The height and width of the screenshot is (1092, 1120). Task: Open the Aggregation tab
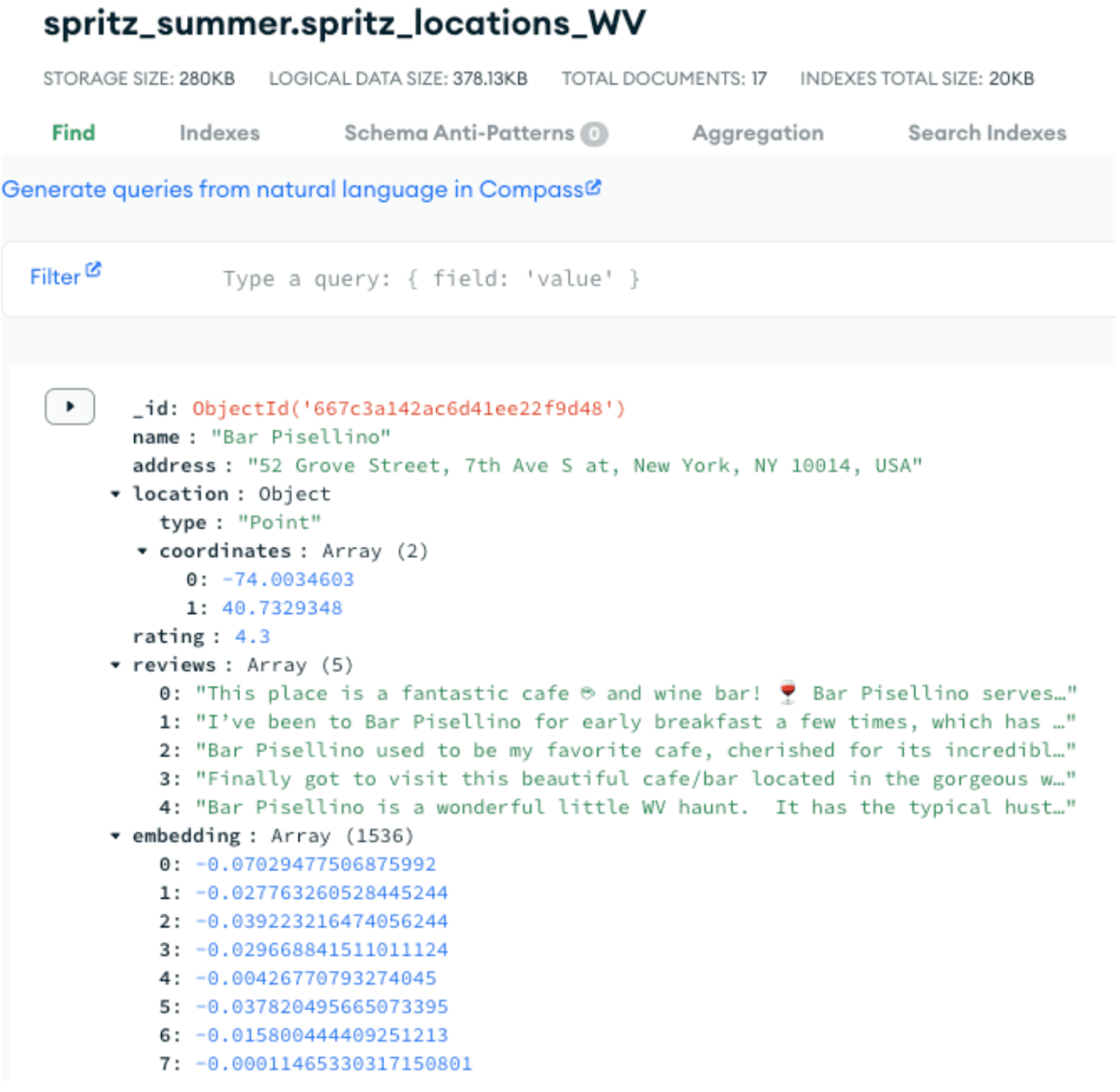[x=757, y=133]
